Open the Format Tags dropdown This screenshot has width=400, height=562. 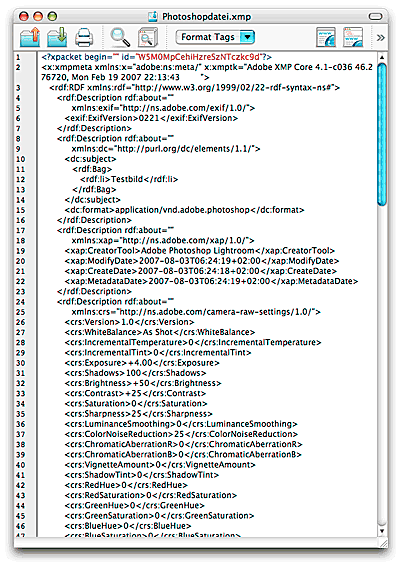pos(215,37)
